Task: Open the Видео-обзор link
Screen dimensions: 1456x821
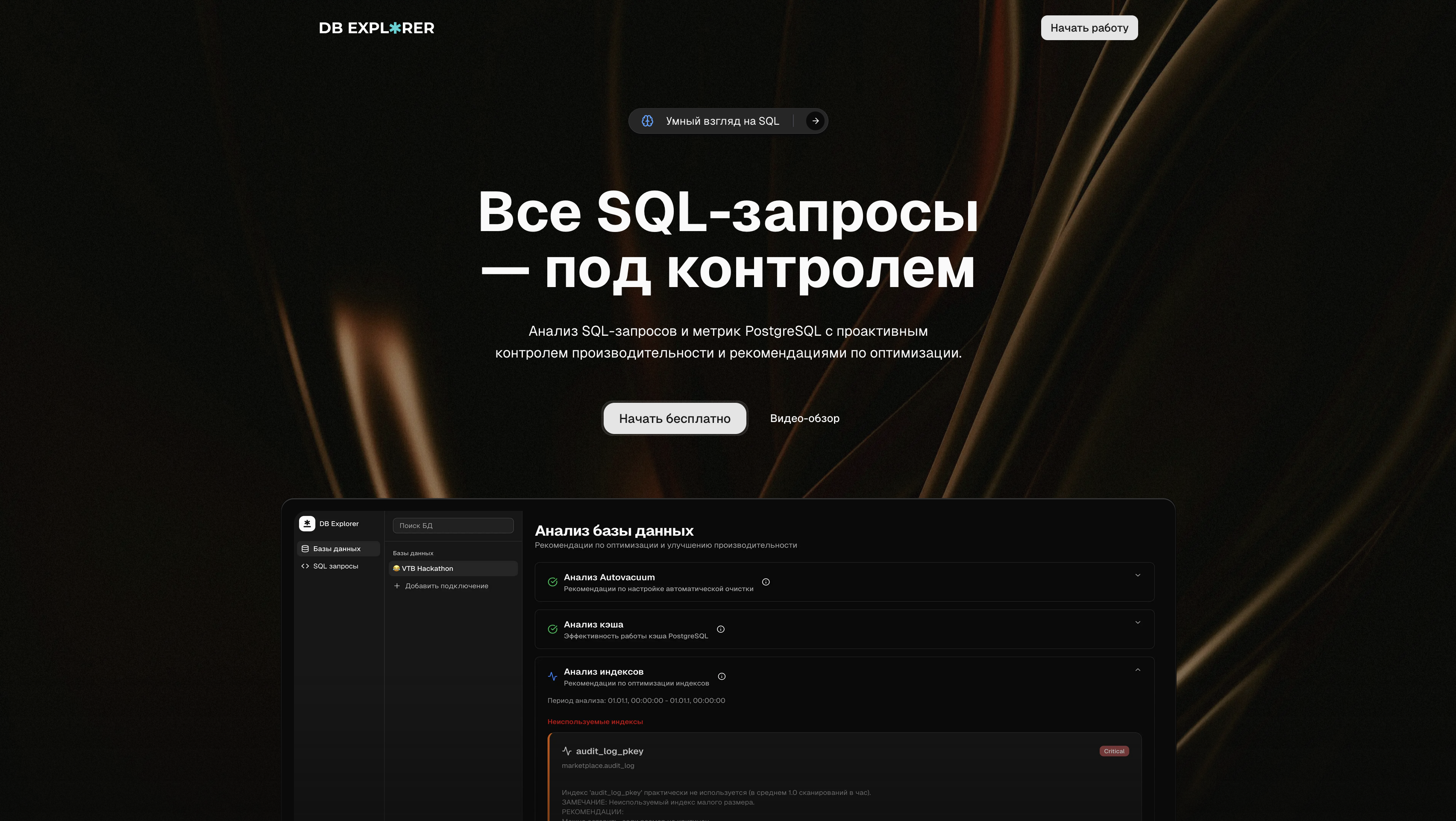Action: pyautogui.click(x=804, y=419)
